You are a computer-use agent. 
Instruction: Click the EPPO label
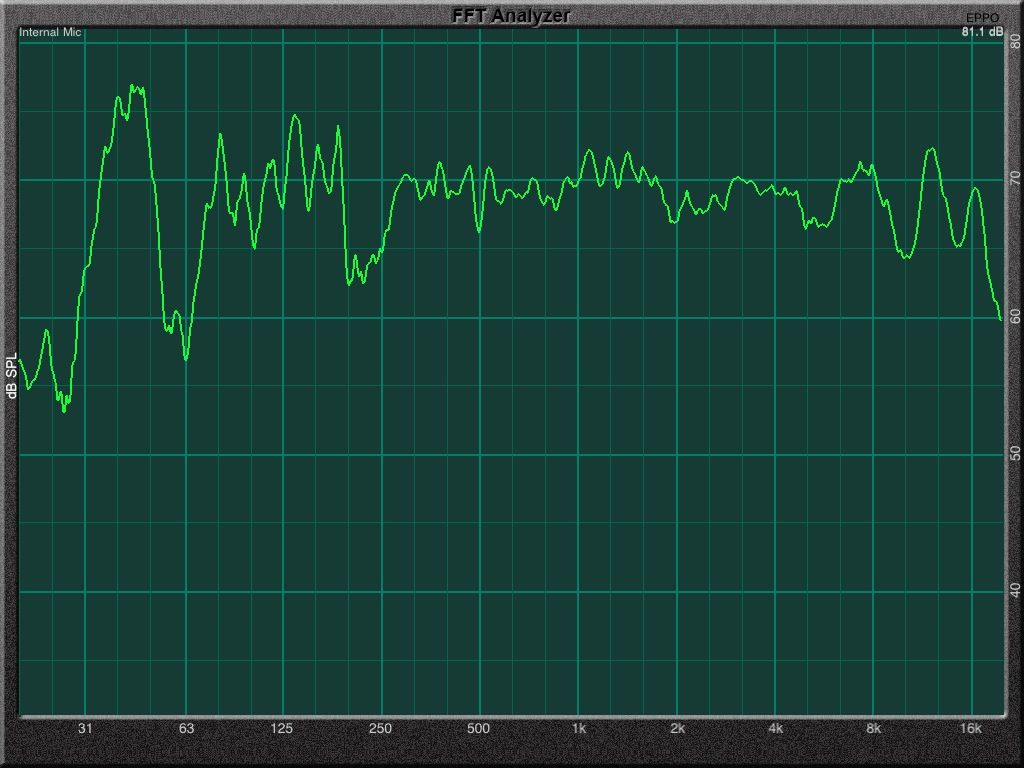coord(983,18)
